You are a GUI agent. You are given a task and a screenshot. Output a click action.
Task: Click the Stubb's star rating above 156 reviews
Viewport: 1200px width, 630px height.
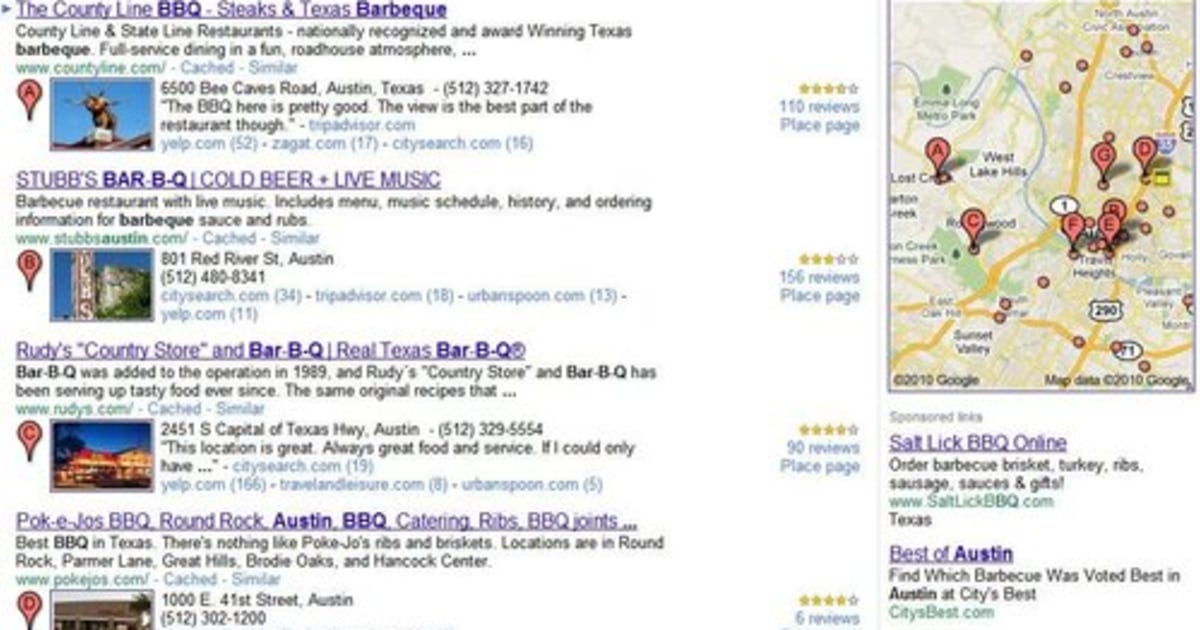(829, 259)
